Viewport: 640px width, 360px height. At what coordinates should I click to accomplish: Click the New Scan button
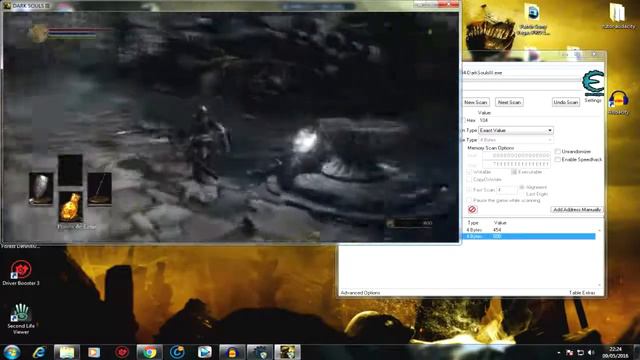[x=476, y=102]
